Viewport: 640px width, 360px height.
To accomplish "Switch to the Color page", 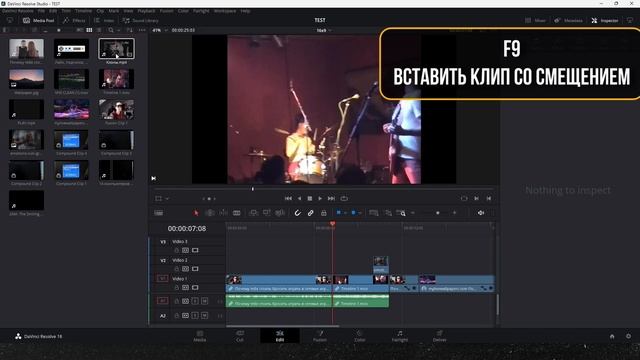I will click(x=360, y=336).
